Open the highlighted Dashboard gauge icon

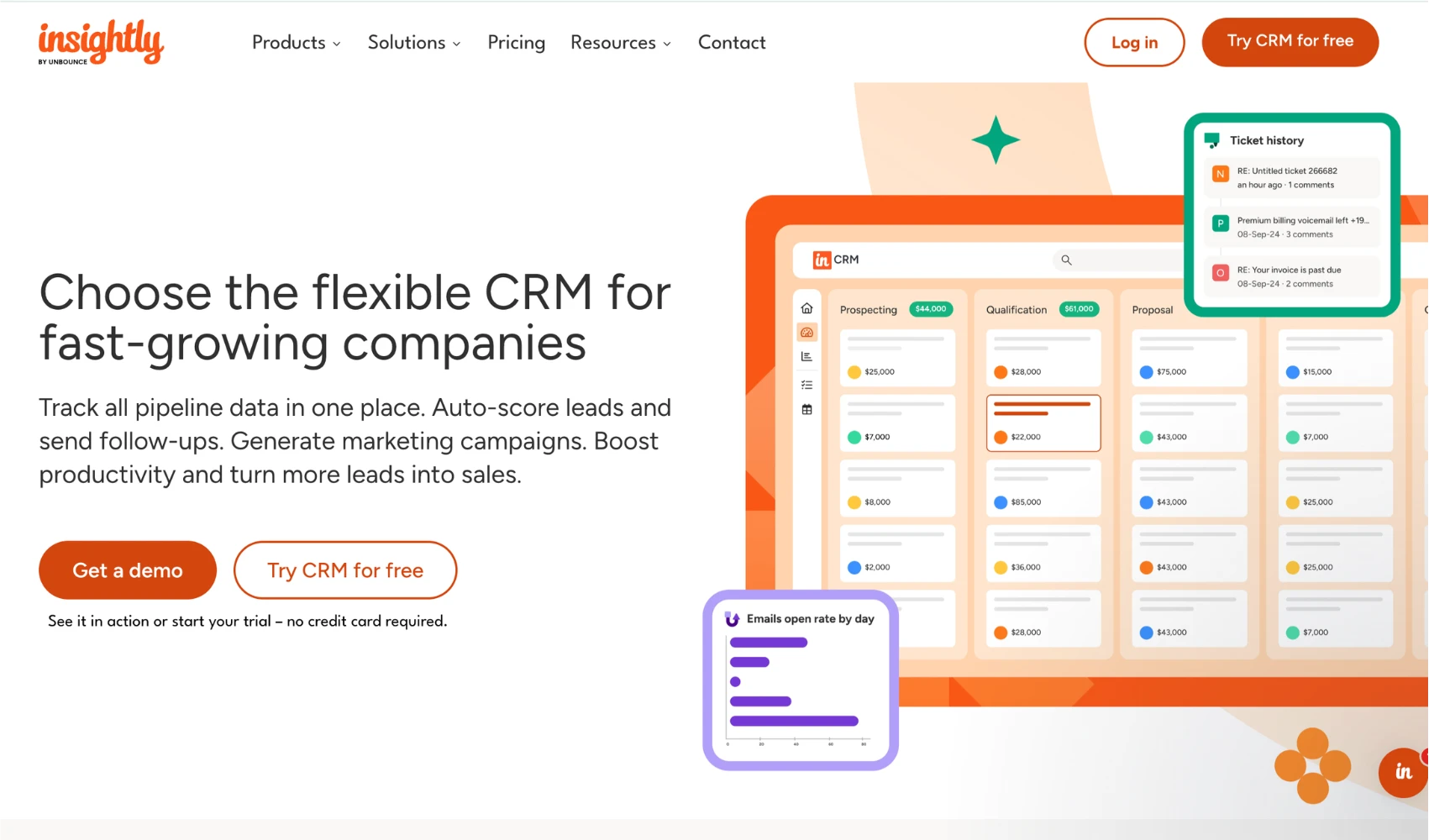807,332
